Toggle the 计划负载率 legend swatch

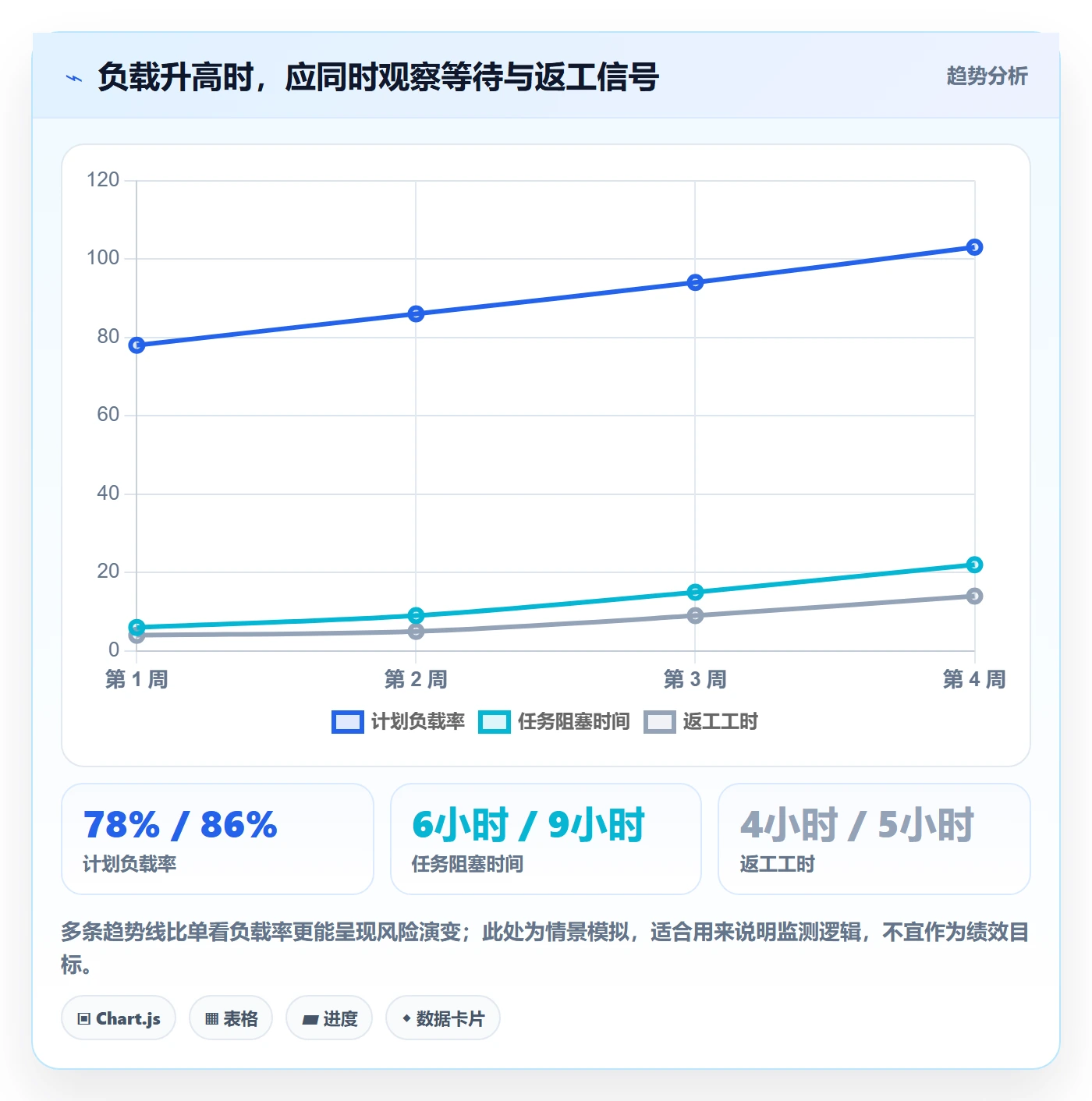(x=347, y=722)
